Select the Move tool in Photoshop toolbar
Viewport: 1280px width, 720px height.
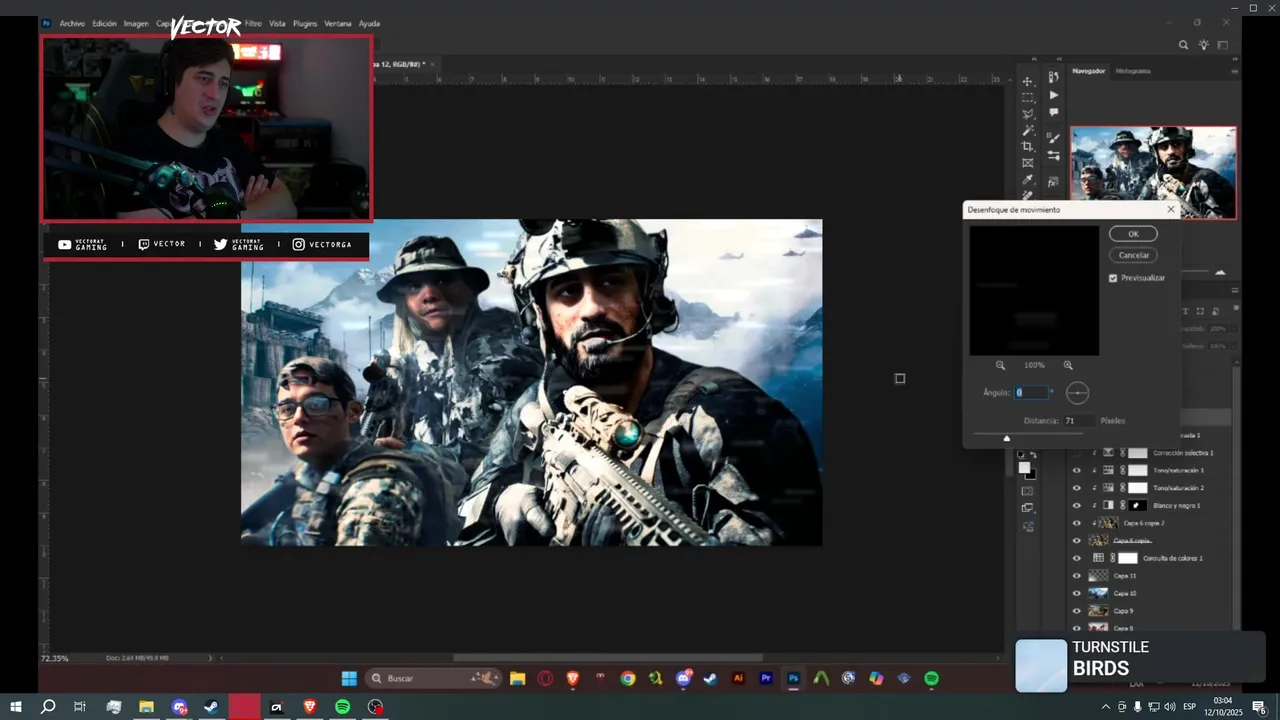(x=1027, y=81)
